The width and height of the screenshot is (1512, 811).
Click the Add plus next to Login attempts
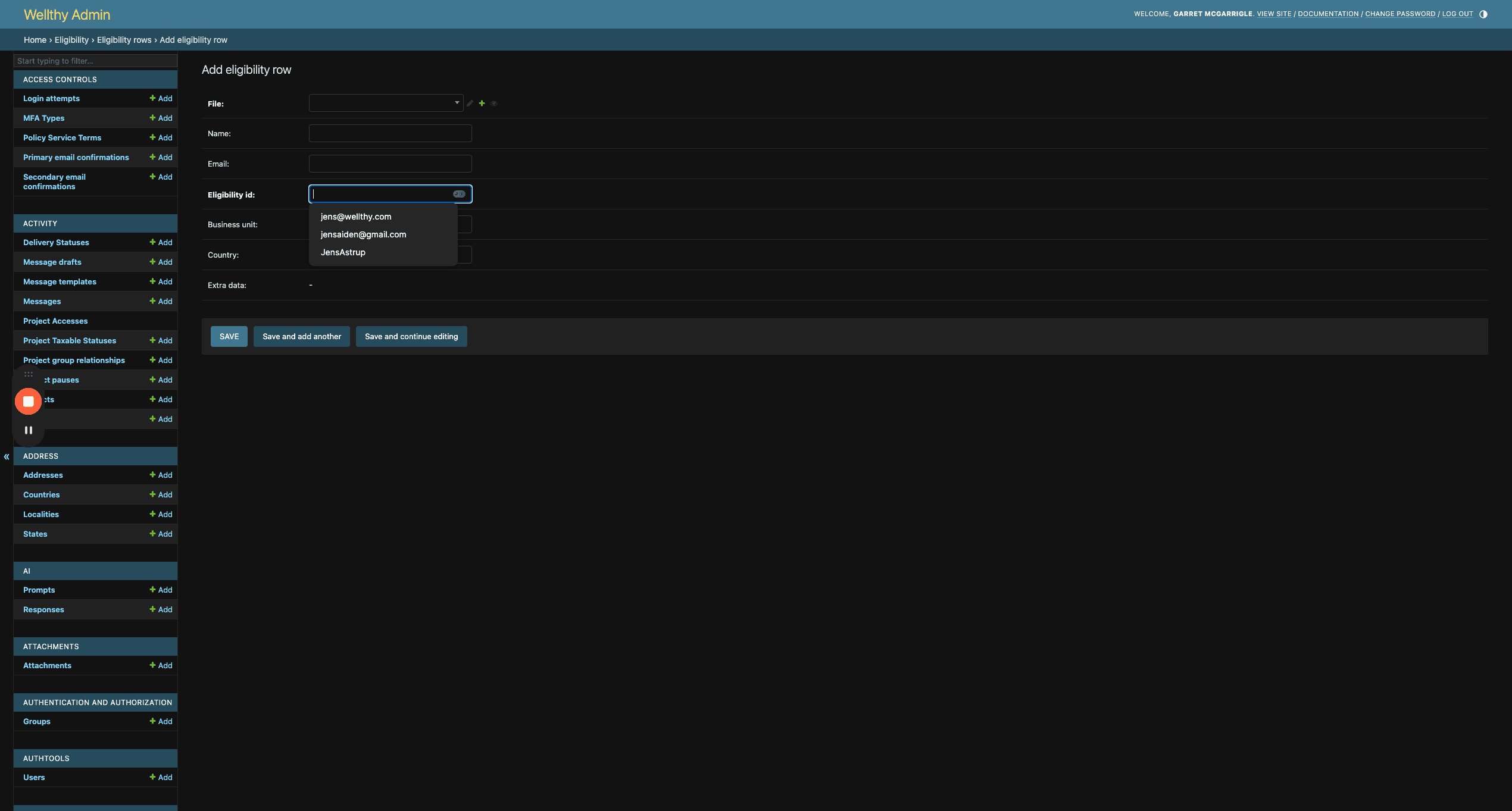coord(161,98)
